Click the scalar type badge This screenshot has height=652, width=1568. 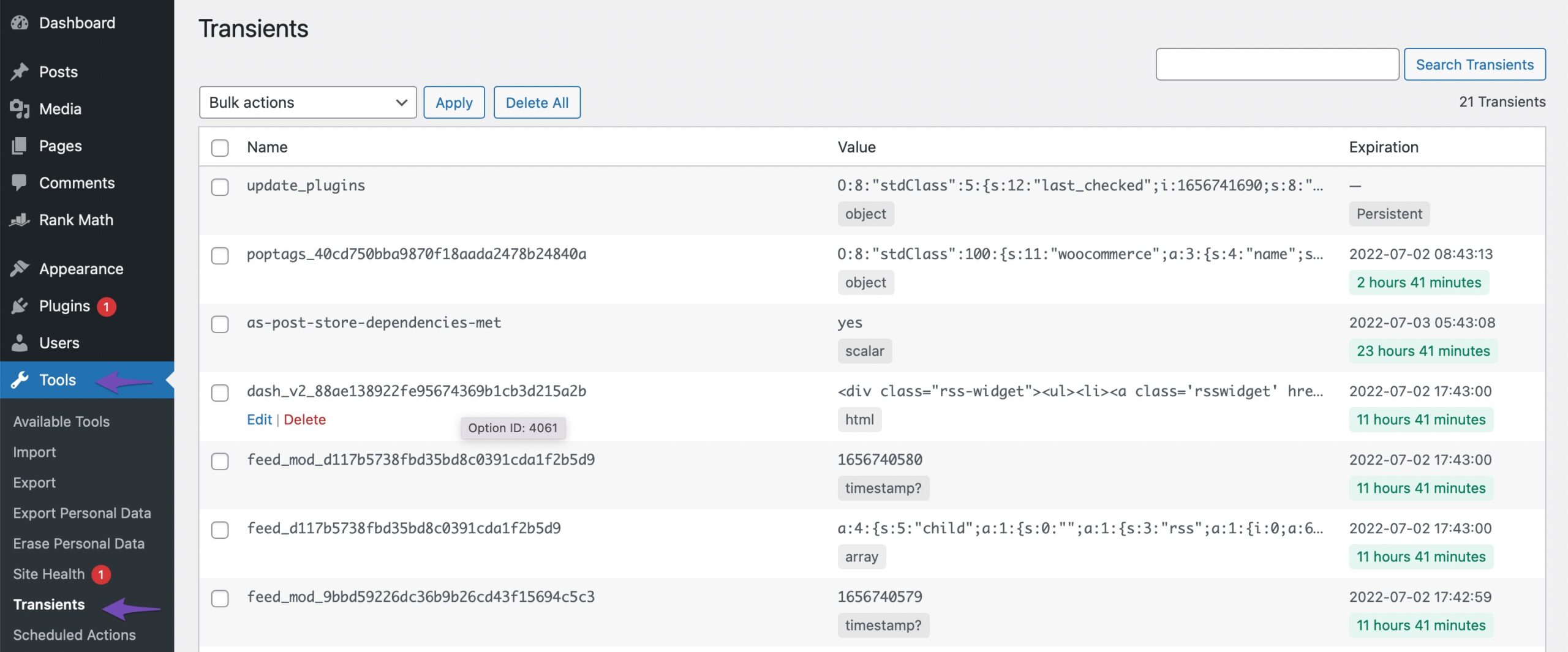pyautogui.click(x=864, y=351)
